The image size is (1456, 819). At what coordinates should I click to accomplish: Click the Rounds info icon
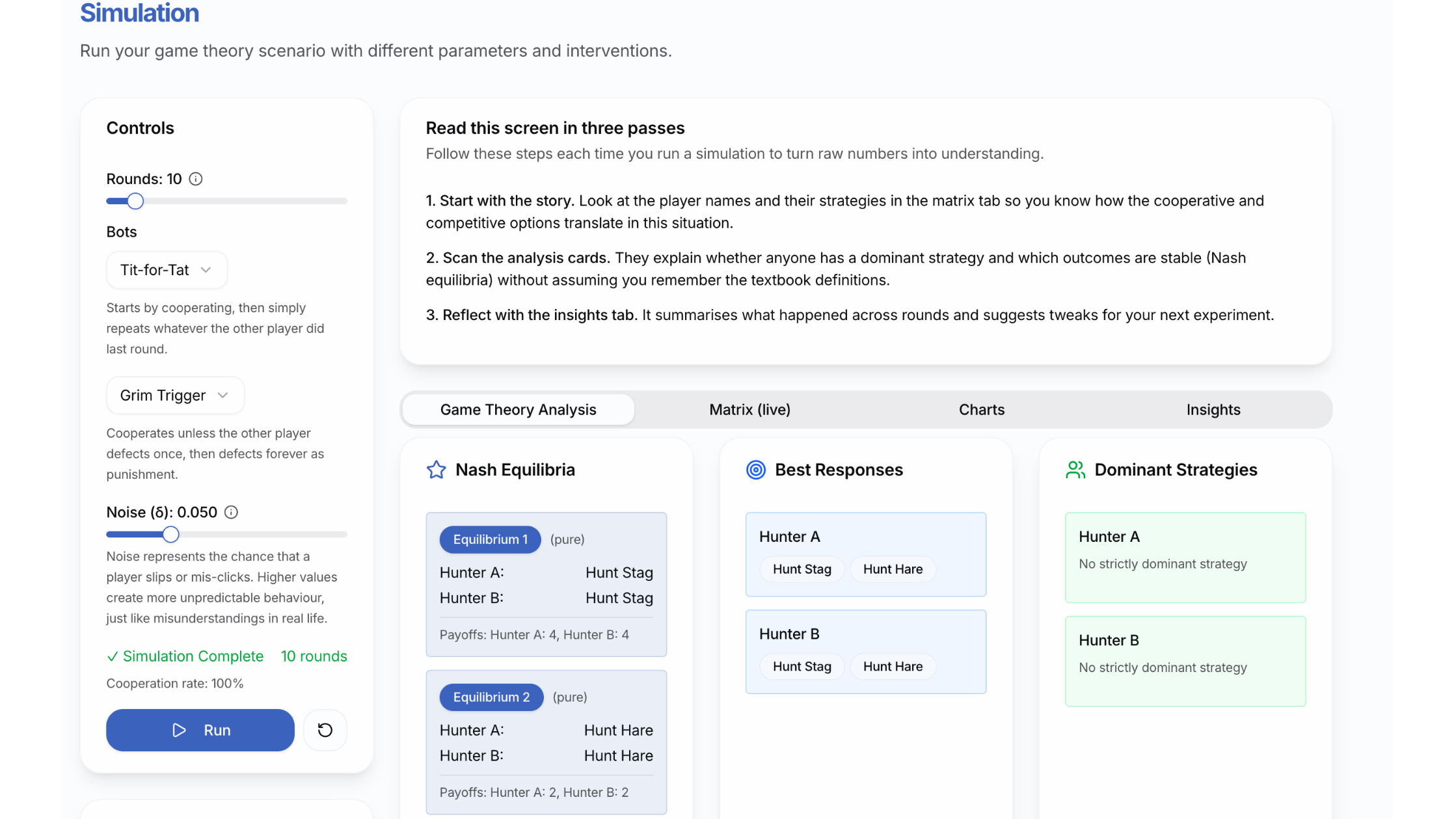click(x=196, y=179)
